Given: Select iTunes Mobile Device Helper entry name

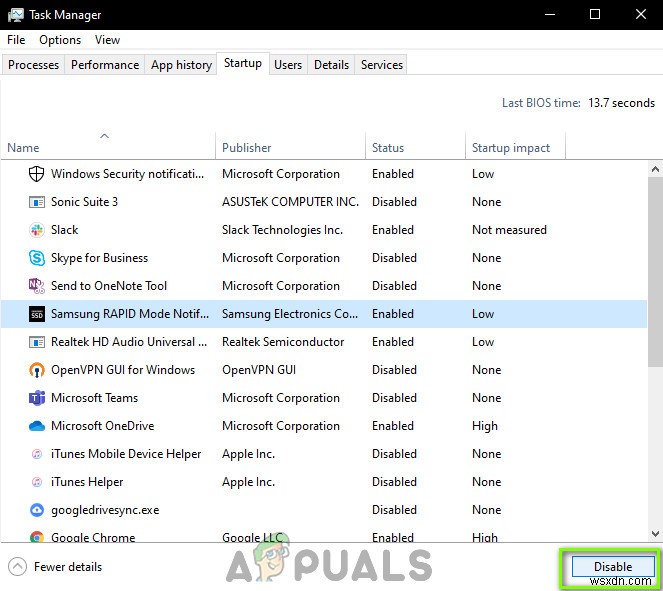Looking at the screenshot, I should coord(126,454).
